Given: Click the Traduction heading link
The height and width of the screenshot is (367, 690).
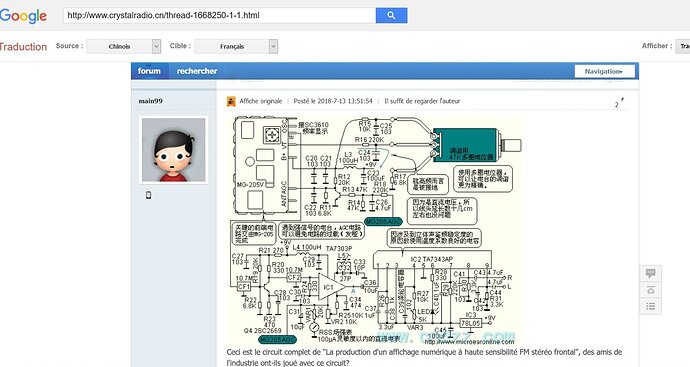Looking at the screenshot, I should point(23,47).
